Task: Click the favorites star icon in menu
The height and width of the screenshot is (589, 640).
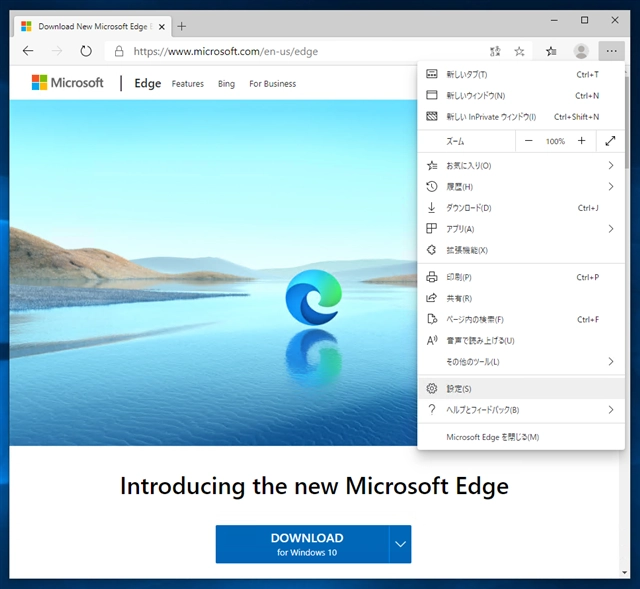Action: [431, 165]
